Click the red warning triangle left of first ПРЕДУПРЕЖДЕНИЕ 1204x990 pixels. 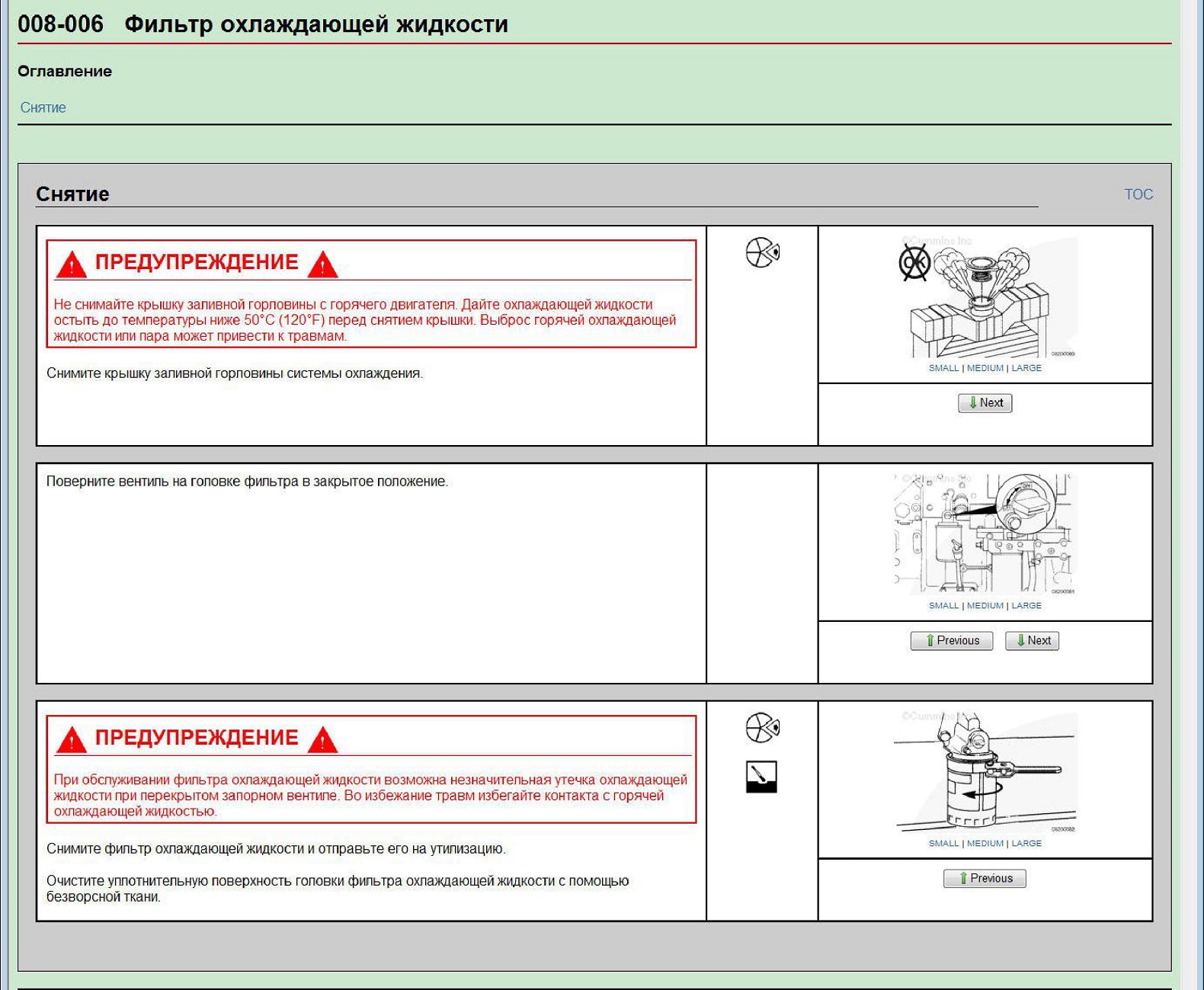(71, 264)
